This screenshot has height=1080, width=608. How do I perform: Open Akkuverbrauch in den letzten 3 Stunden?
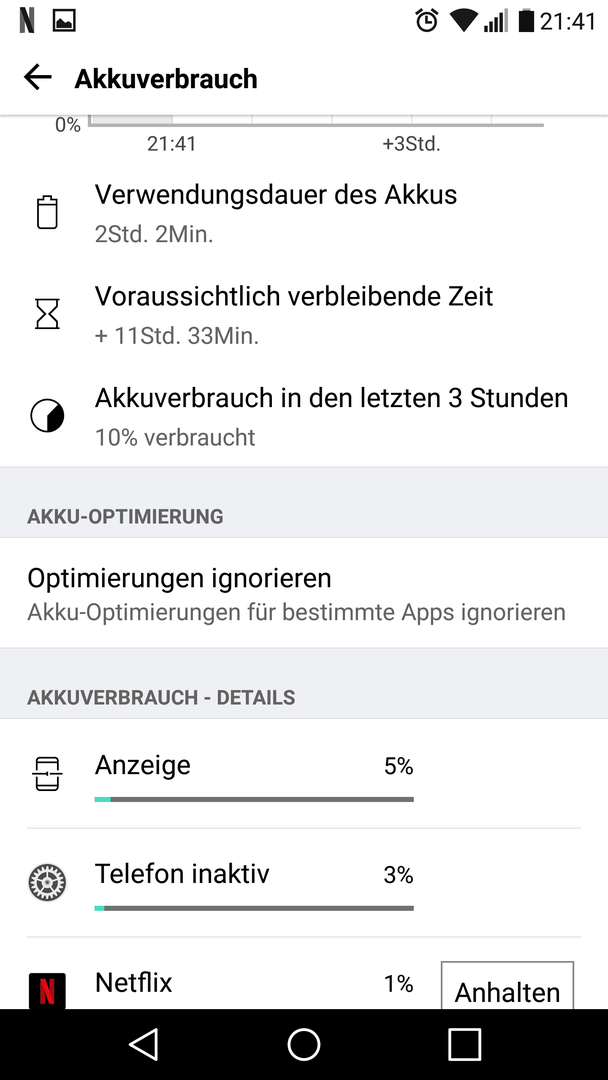pos(304,416)
